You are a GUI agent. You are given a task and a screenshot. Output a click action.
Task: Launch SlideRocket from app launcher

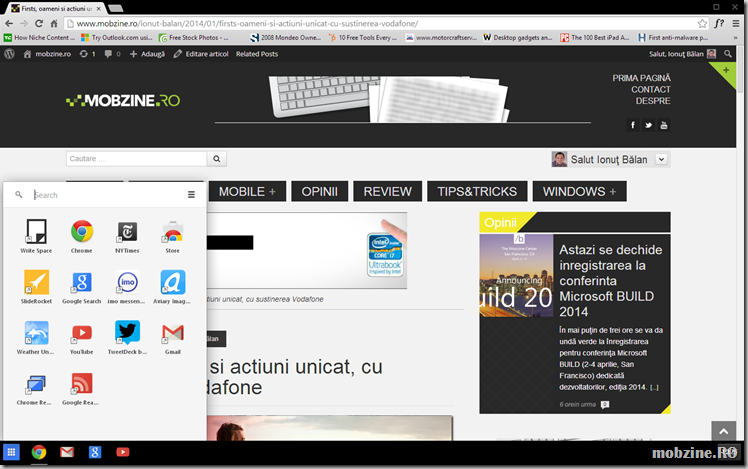(x=36, y=283)
